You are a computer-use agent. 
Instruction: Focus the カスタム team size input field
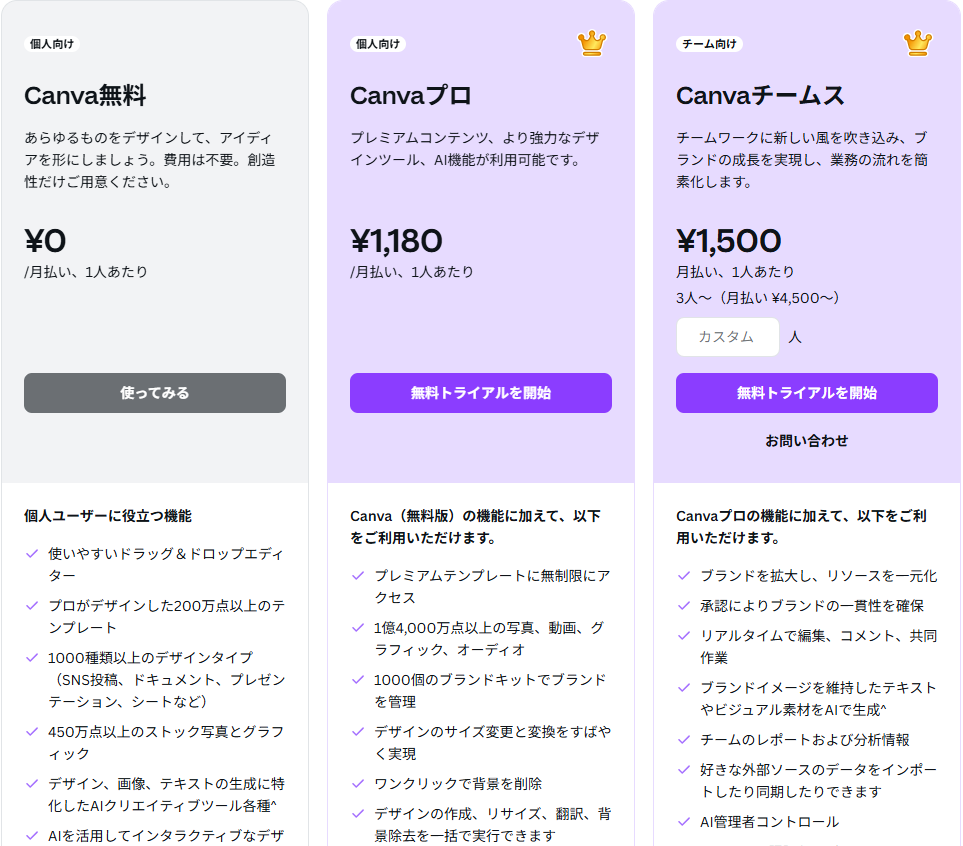728,337
